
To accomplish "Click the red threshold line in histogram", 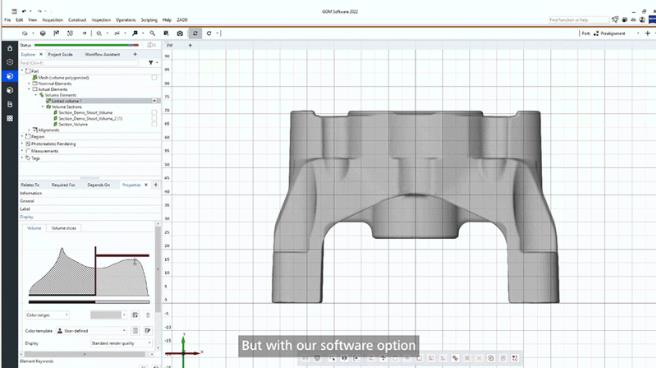I will 122,255.
